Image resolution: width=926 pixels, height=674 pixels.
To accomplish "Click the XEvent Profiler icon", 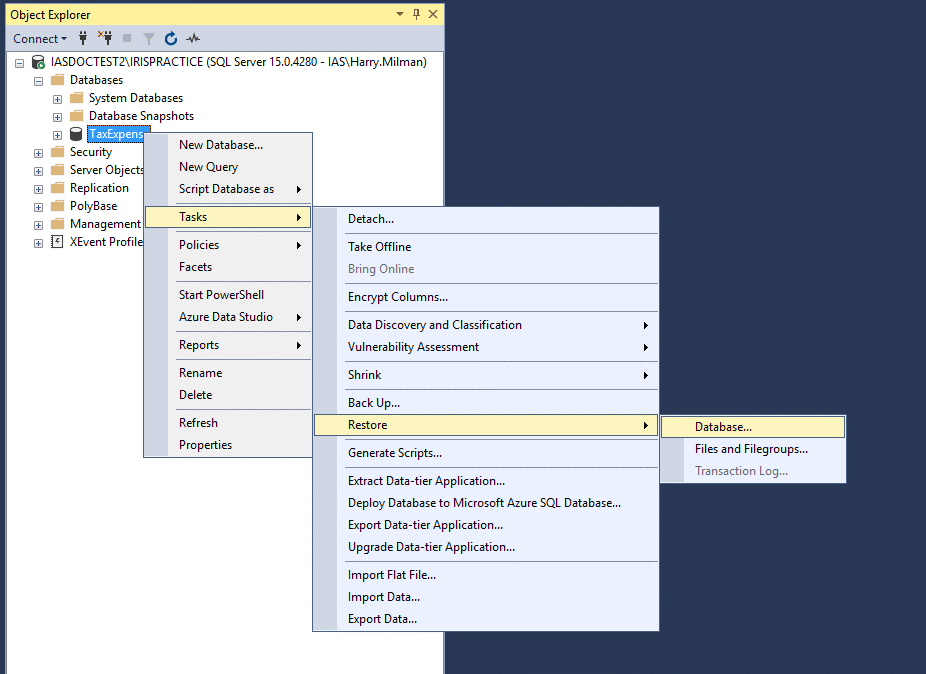I will click(x=57, y=242).
